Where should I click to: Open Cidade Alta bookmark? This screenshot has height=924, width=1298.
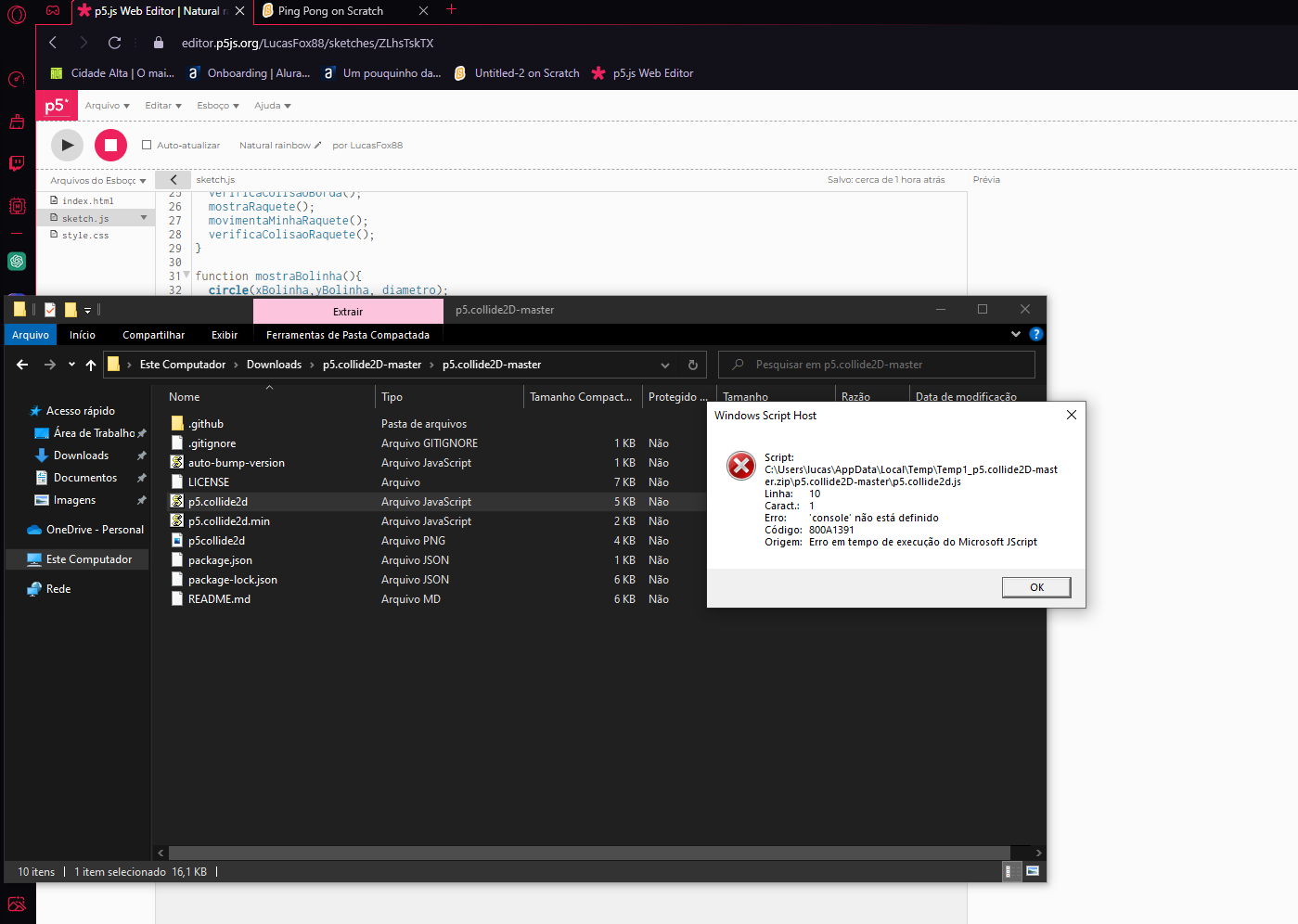pyautogui.click(x=112, y=73)
